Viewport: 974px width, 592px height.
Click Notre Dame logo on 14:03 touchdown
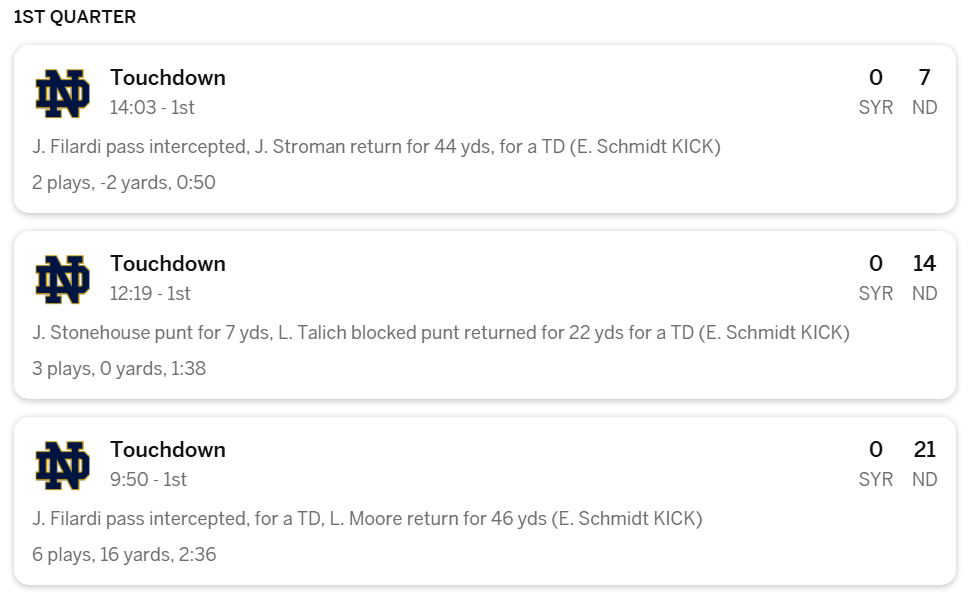[x=62, y=93]
